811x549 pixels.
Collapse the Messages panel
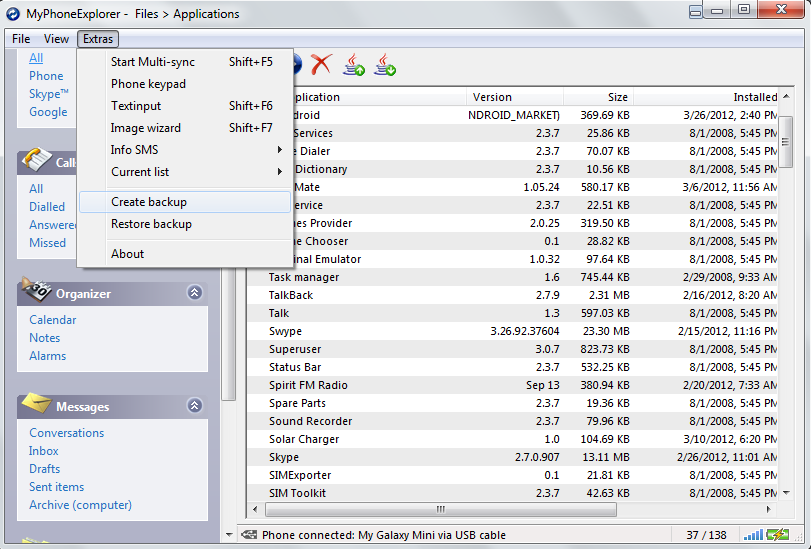tap(194, 406)
